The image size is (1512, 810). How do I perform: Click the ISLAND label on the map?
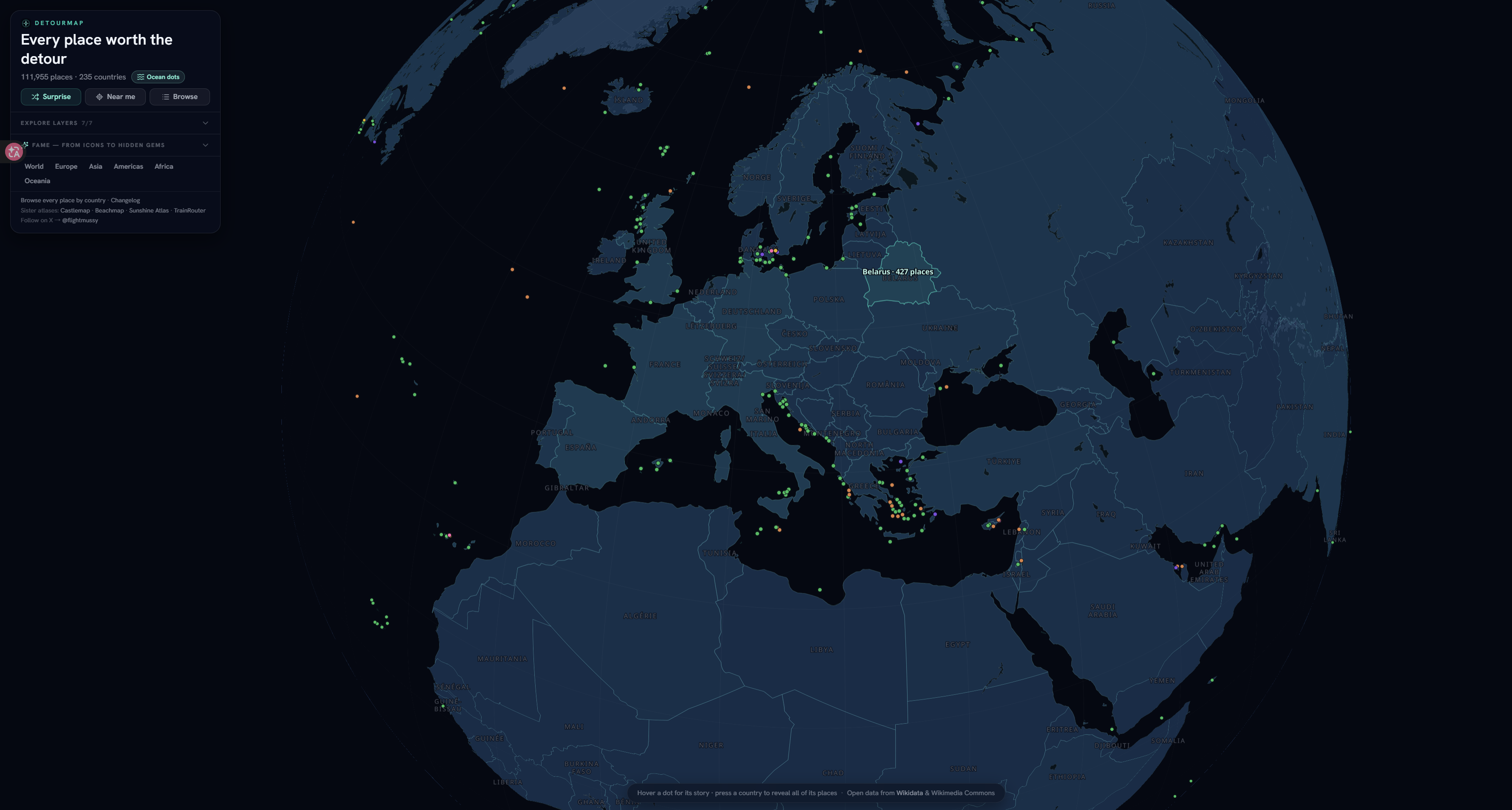tap(629, 100)
